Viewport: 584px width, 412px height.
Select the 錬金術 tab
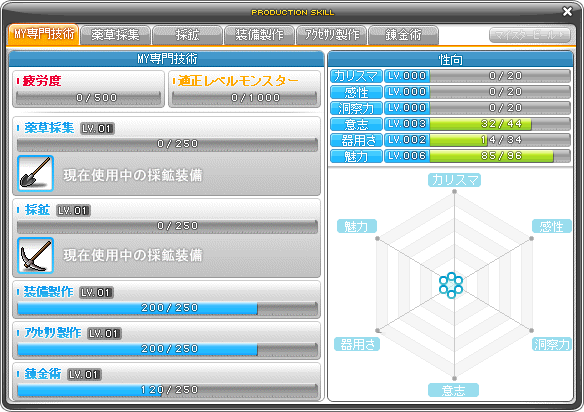click(403, 35)
